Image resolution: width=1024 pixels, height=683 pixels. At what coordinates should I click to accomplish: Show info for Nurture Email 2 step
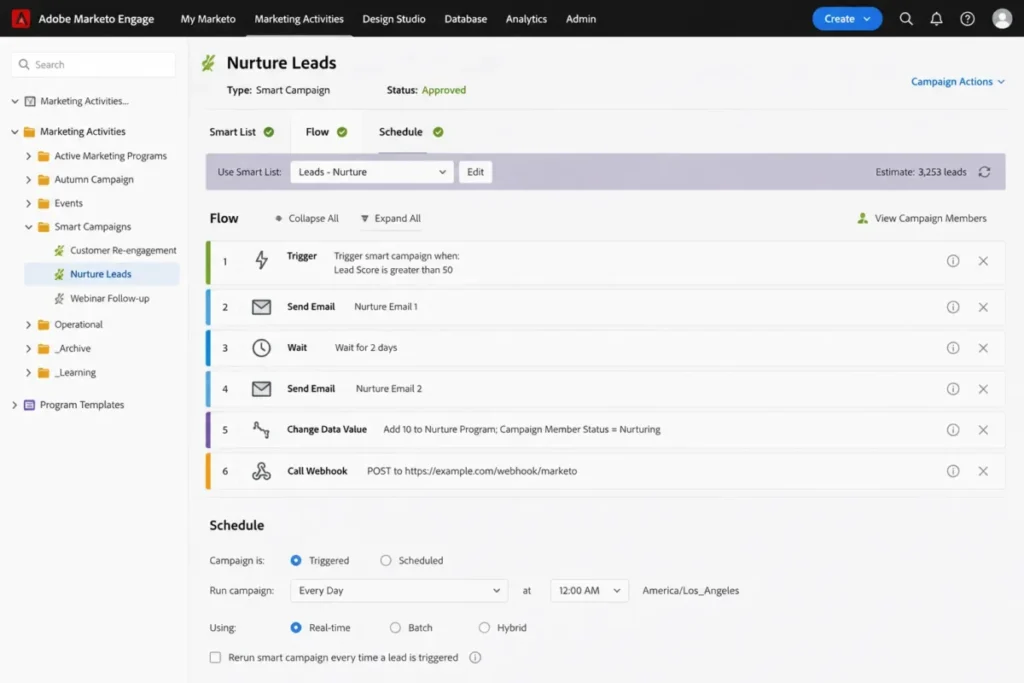click(953, 389)
